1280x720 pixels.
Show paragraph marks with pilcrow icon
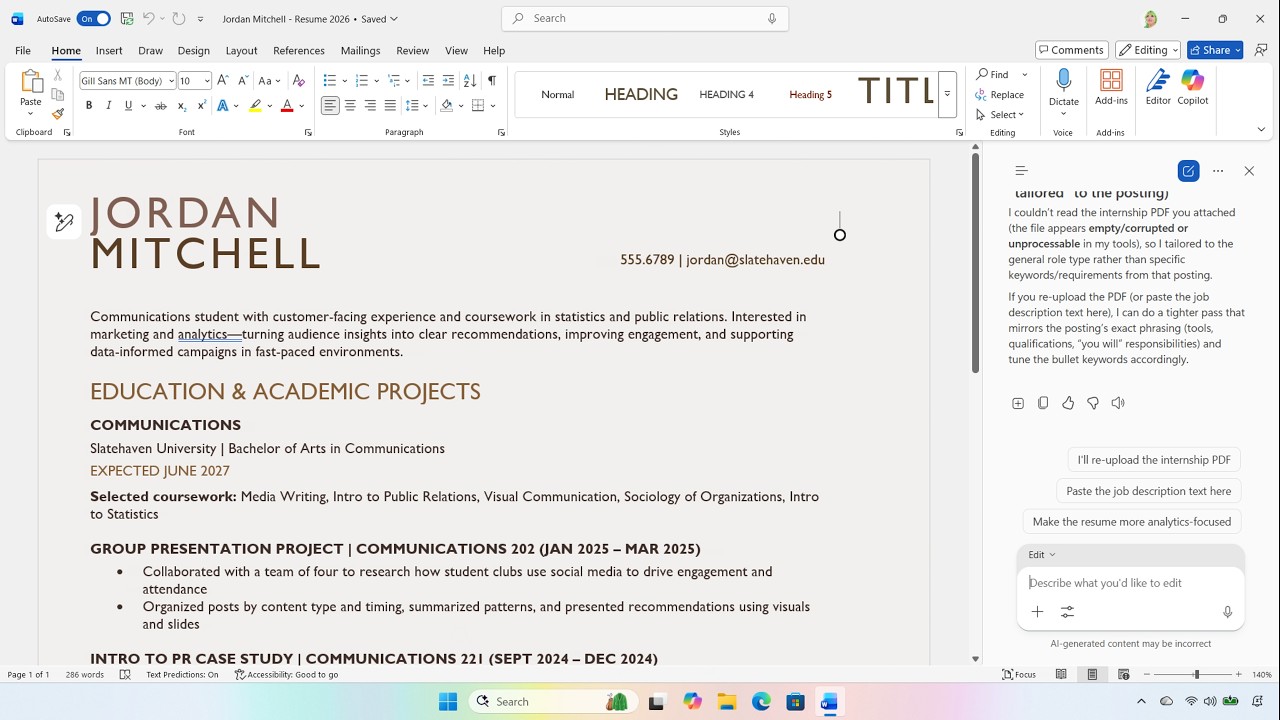(x=491, y=81)
